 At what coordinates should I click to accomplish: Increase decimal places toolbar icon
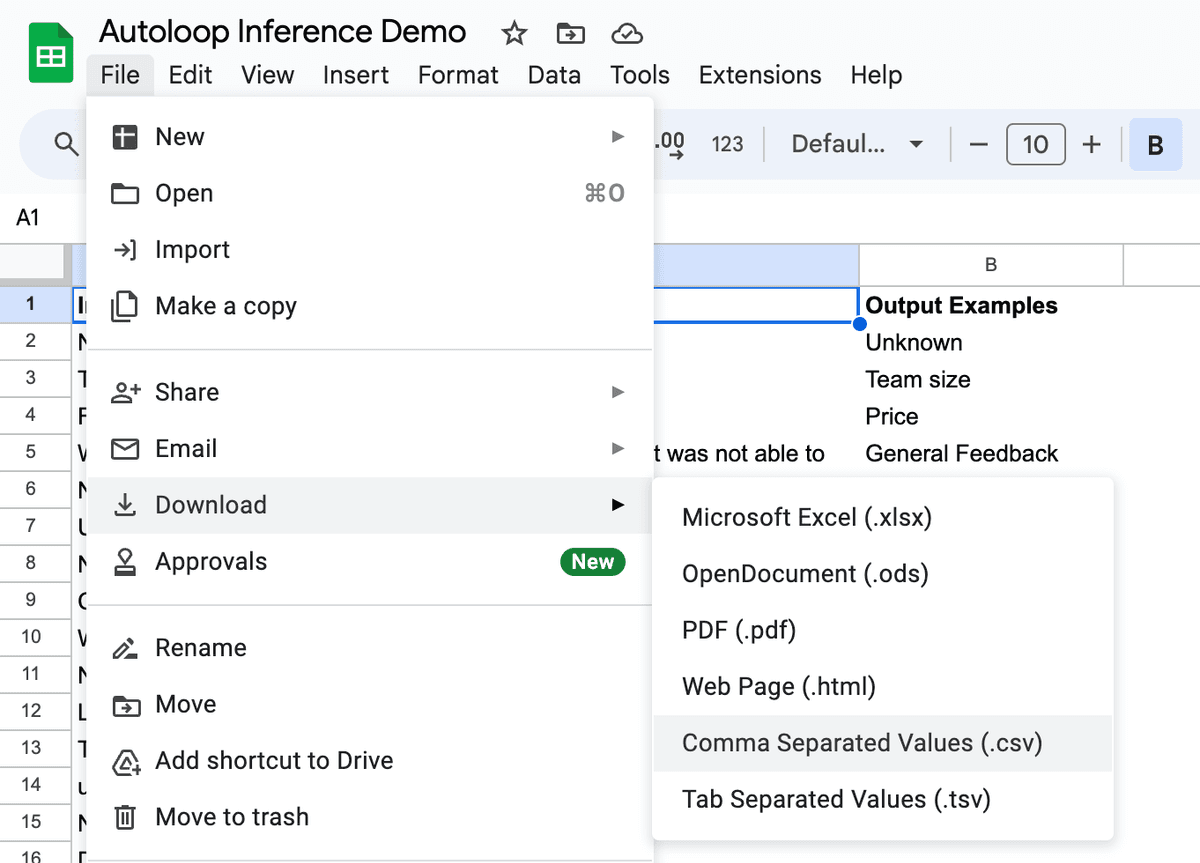[669, 144]
